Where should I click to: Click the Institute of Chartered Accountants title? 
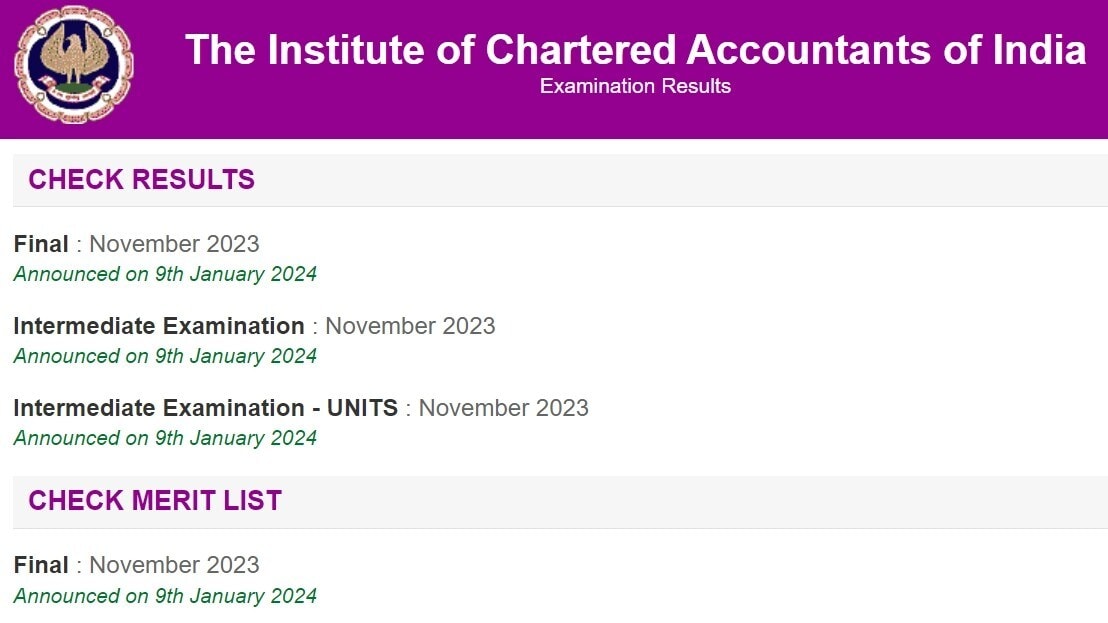point(635,50)
